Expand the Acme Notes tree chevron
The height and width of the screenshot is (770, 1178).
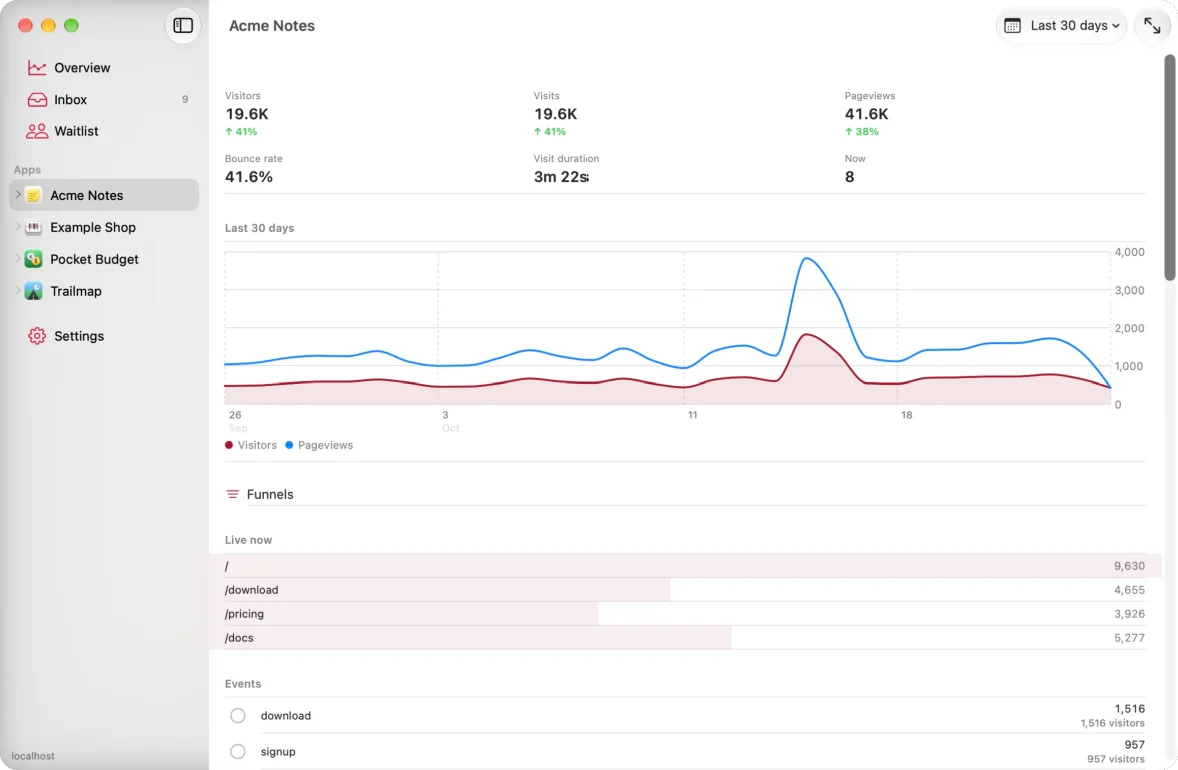18,195
